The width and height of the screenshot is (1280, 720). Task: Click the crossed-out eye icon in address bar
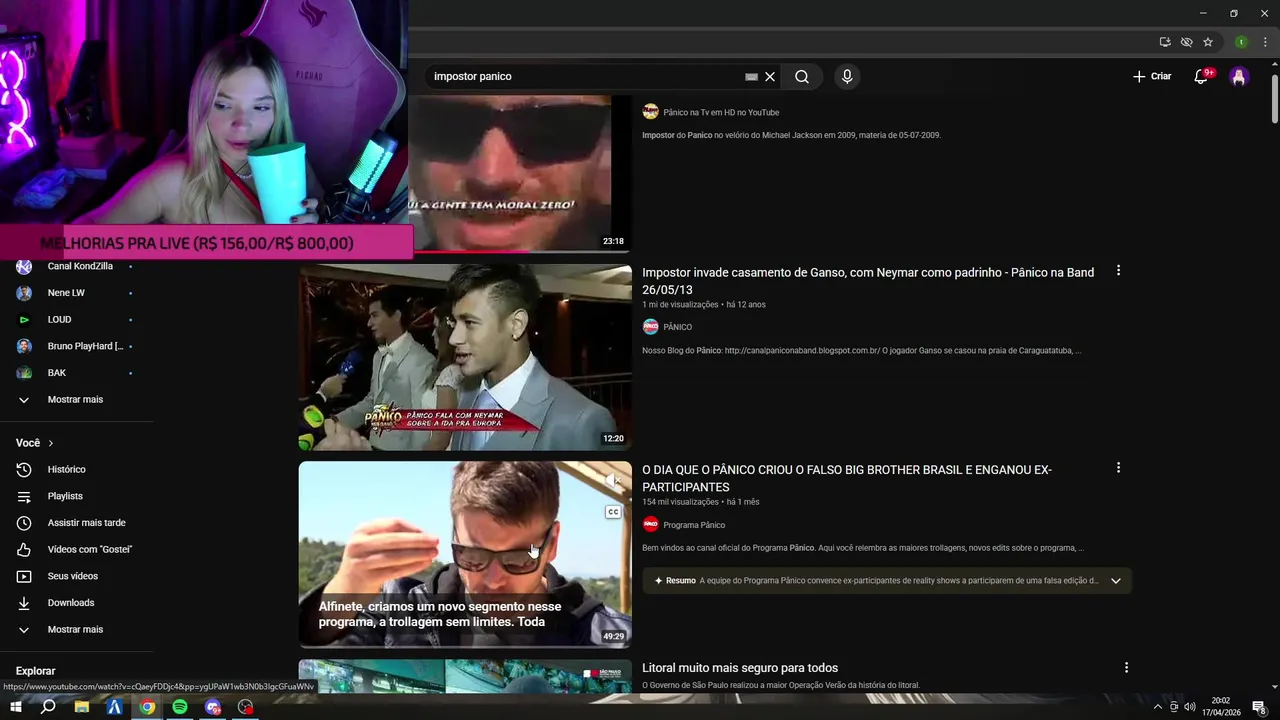click(x=1187, y=42)
